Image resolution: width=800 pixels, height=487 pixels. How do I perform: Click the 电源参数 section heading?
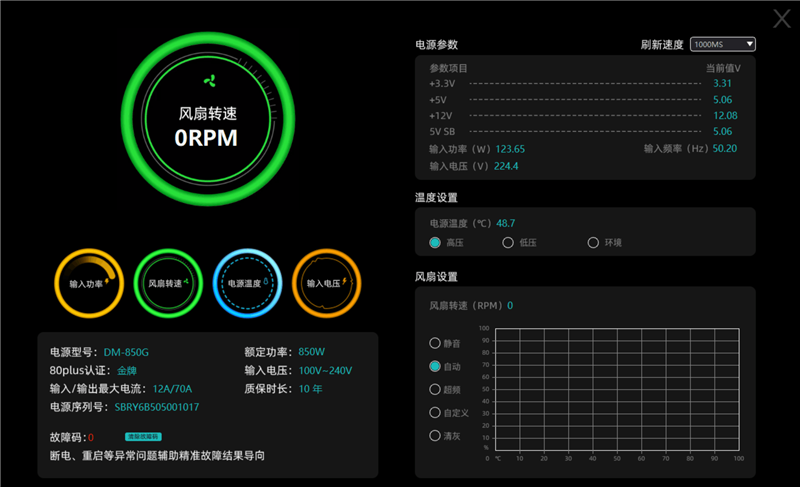click(437, 45)
